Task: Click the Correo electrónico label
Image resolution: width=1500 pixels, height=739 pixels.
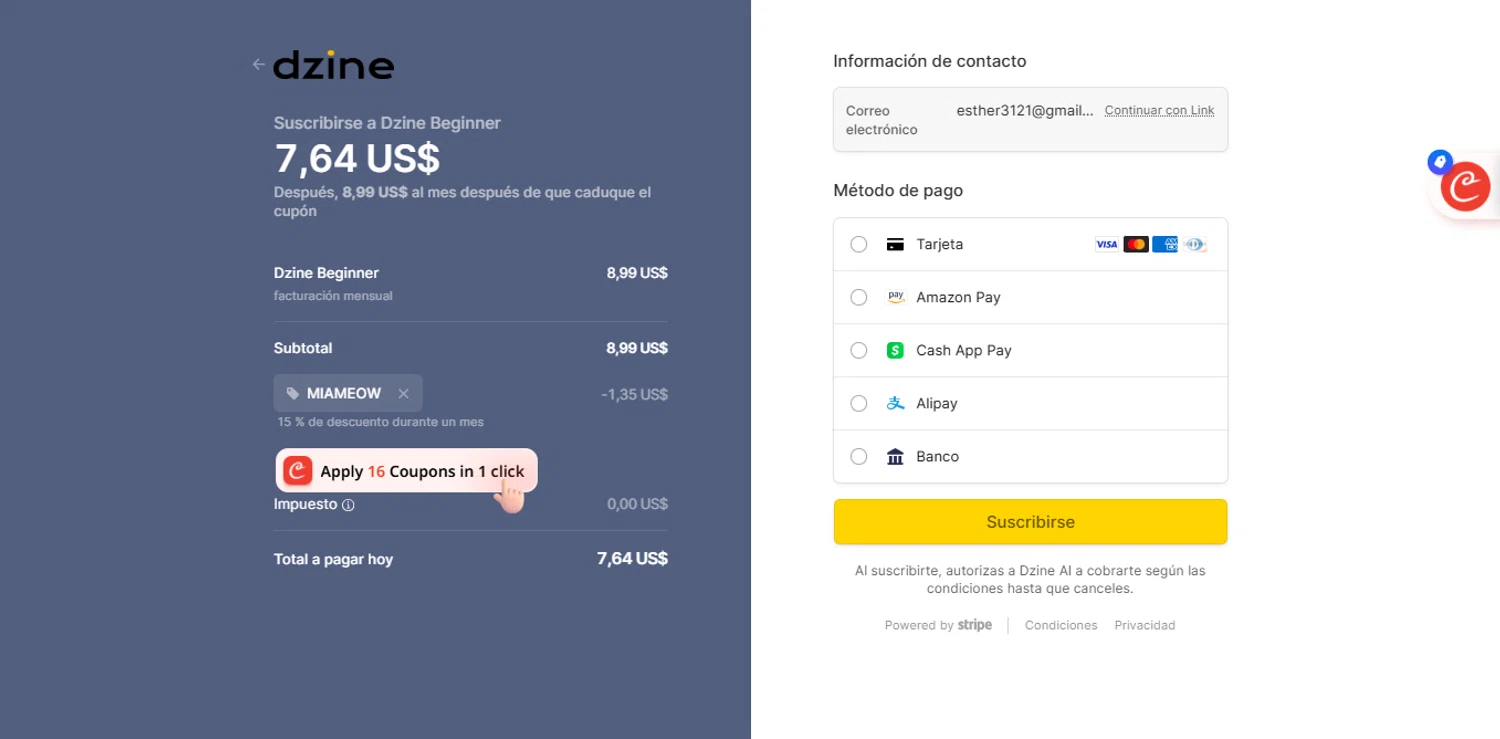Action: click(x=882, y=120)
